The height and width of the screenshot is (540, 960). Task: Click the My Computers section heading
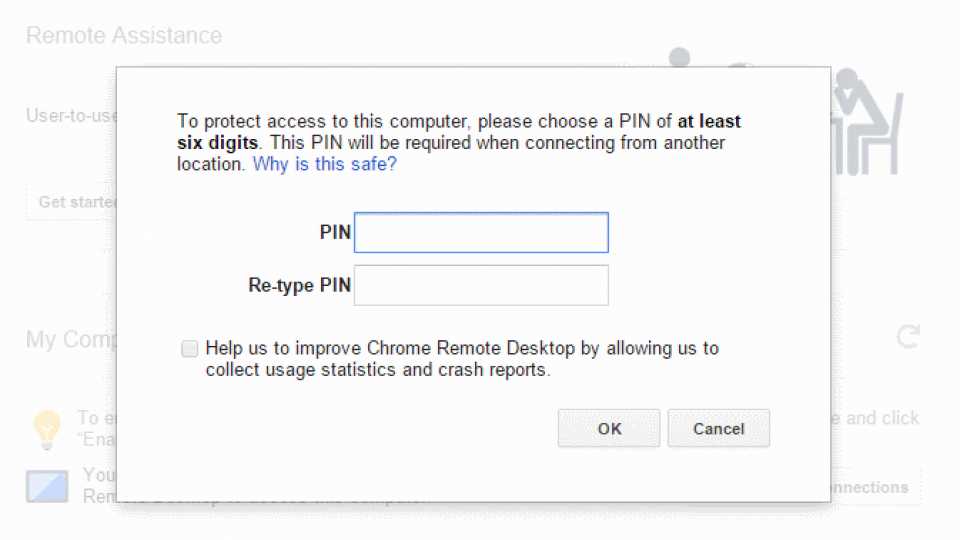71,339
